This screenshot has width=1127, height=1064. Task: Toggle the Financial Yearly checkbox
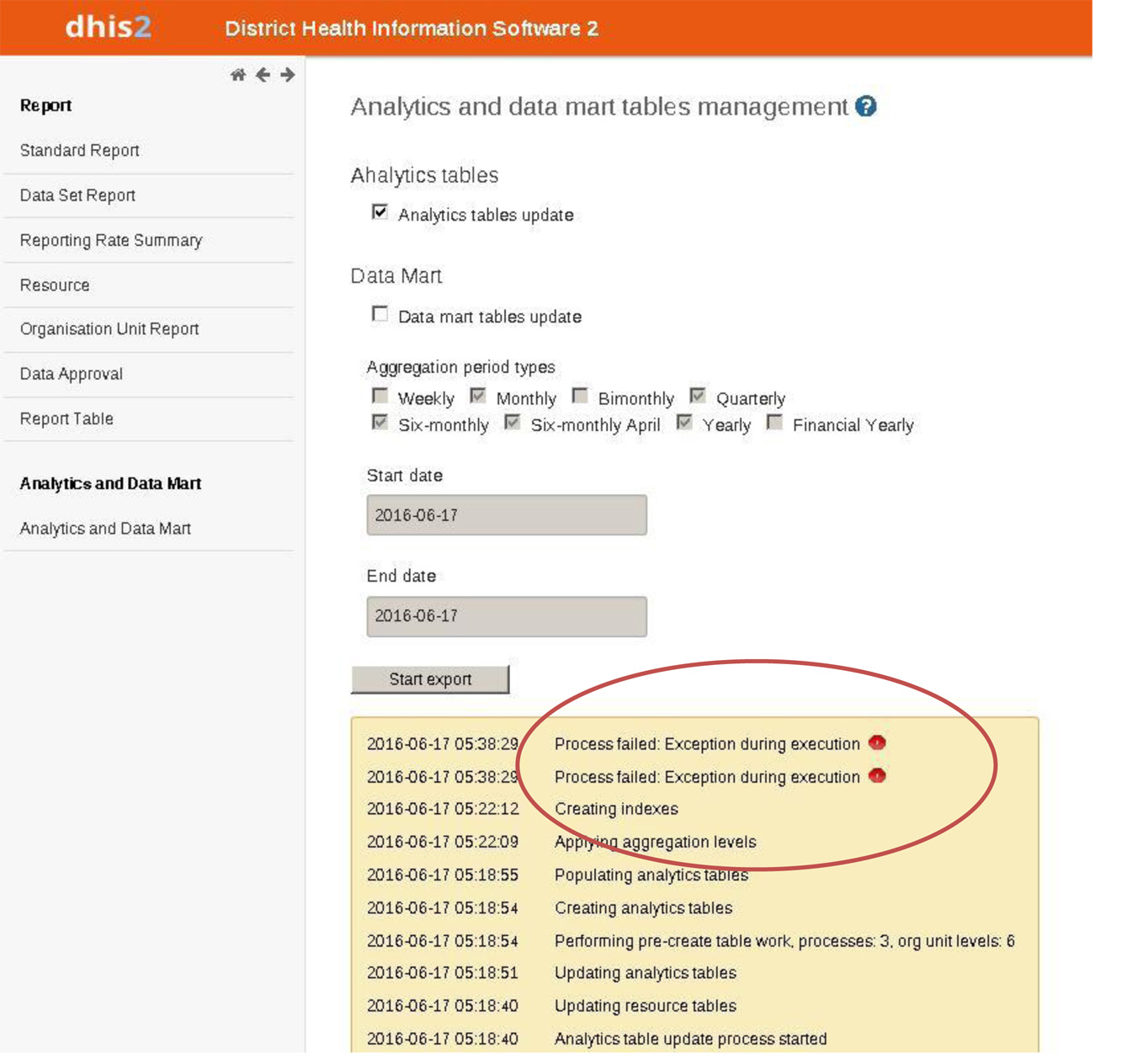(774, 423)
